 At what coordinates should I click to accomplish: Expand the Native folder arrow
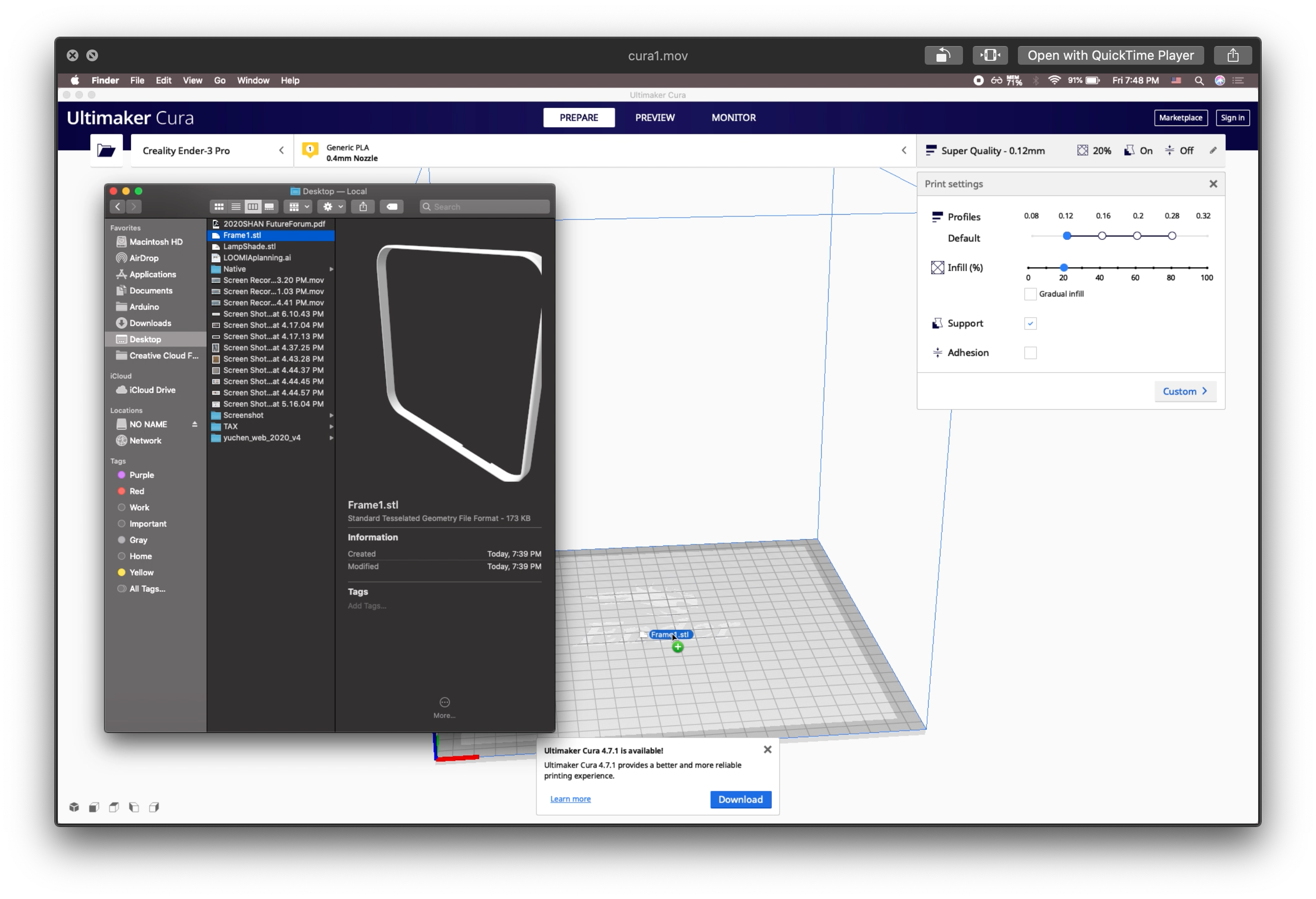pyautogui.click(x=330, y=270)
